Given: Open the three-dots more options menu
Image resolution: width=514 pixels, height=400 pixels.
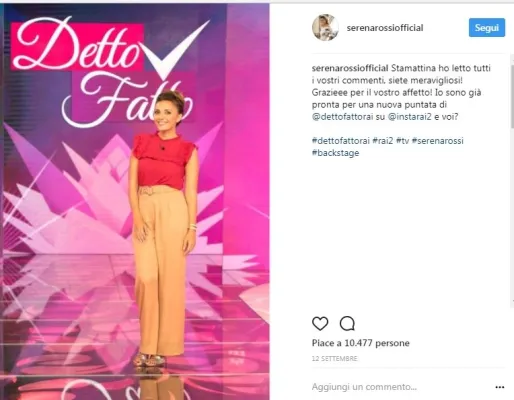Looking at the screenshot, I should [x=500, y=387].
